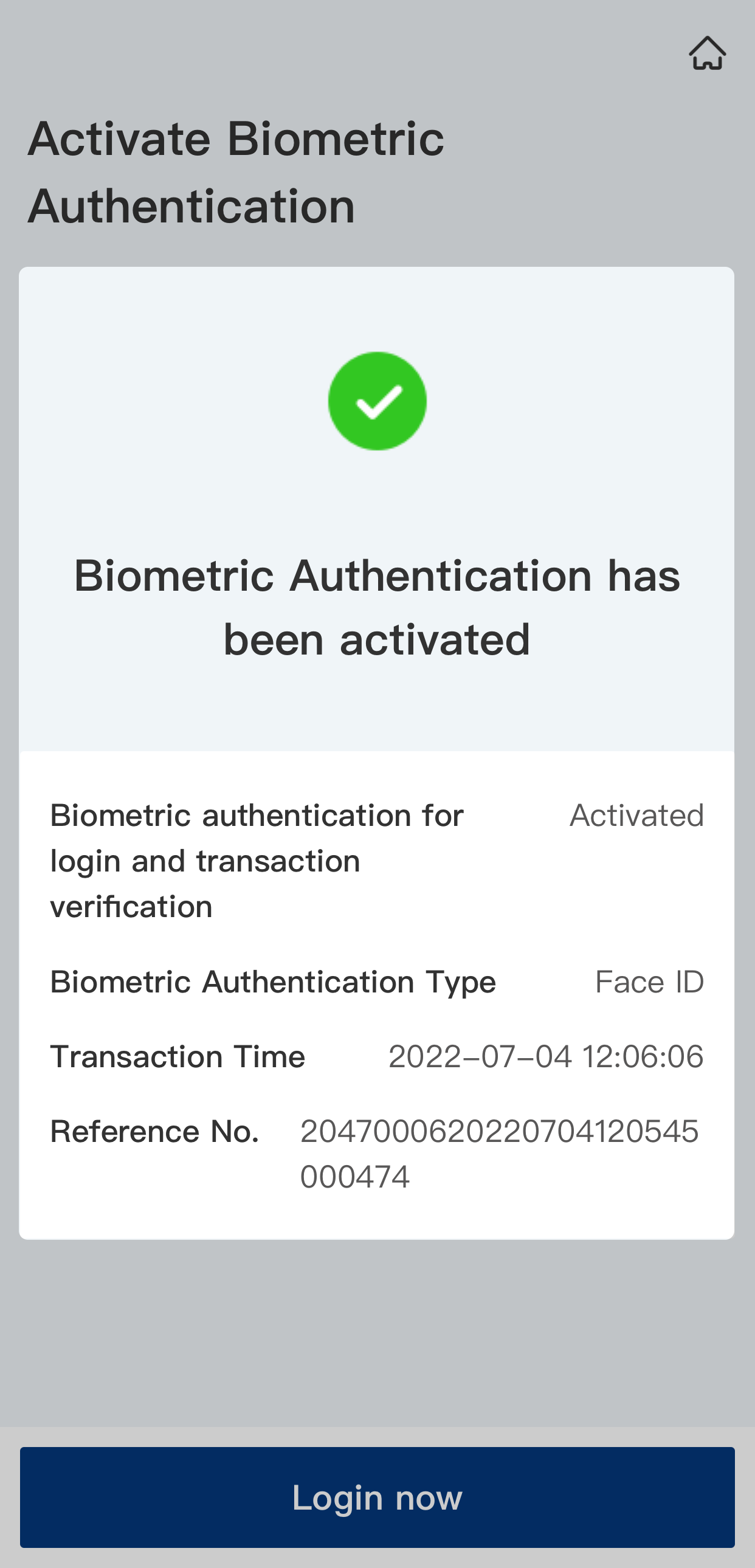The height and width of the screenshot is (1568, 755).
Task: Tap the footer bar edge around Login now
Action: click(x=377, y=1437)
